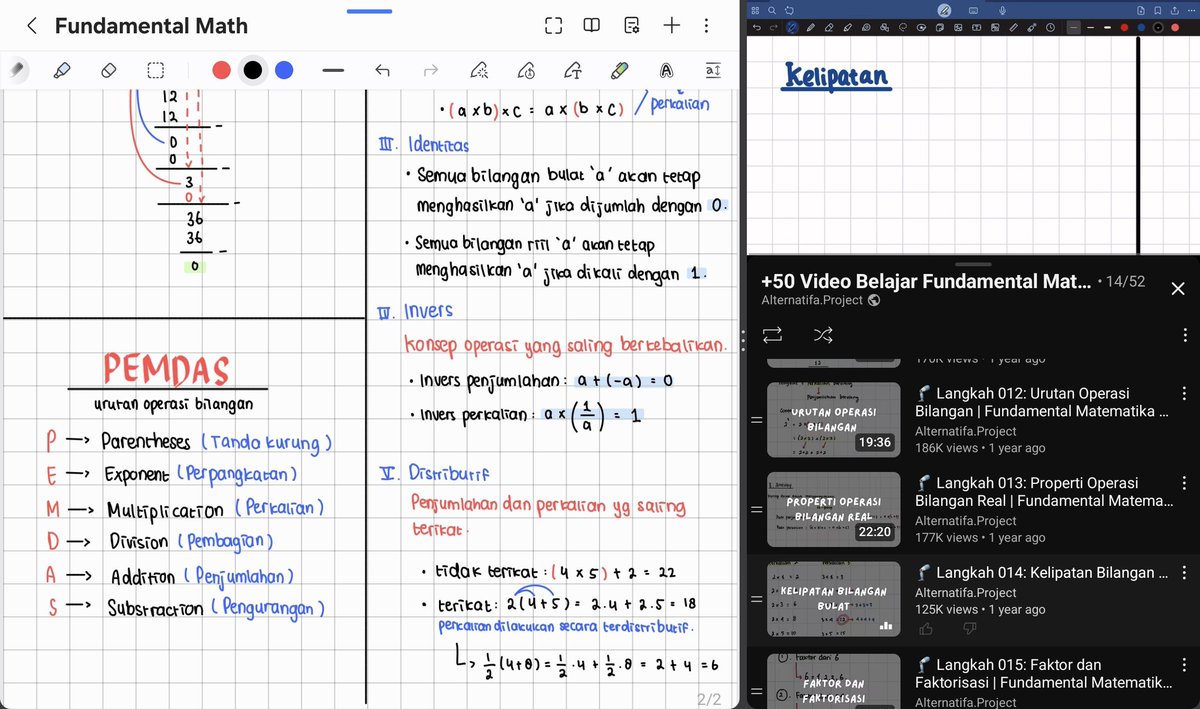Dislike the Langkah 014 video
1200x709 pixels.
click(969, 629)
